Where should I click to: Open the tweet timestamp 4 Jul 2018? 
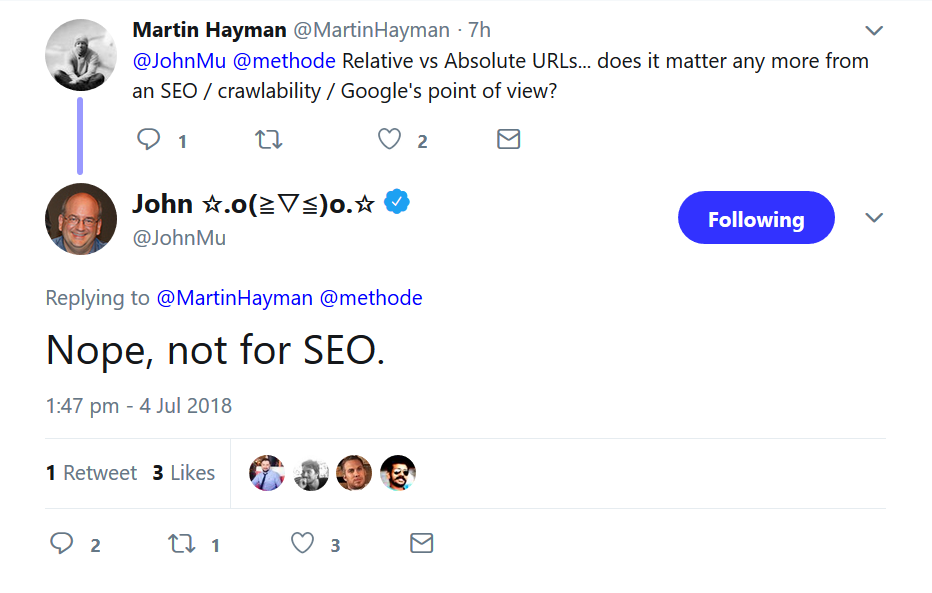[x=139, y=405]
